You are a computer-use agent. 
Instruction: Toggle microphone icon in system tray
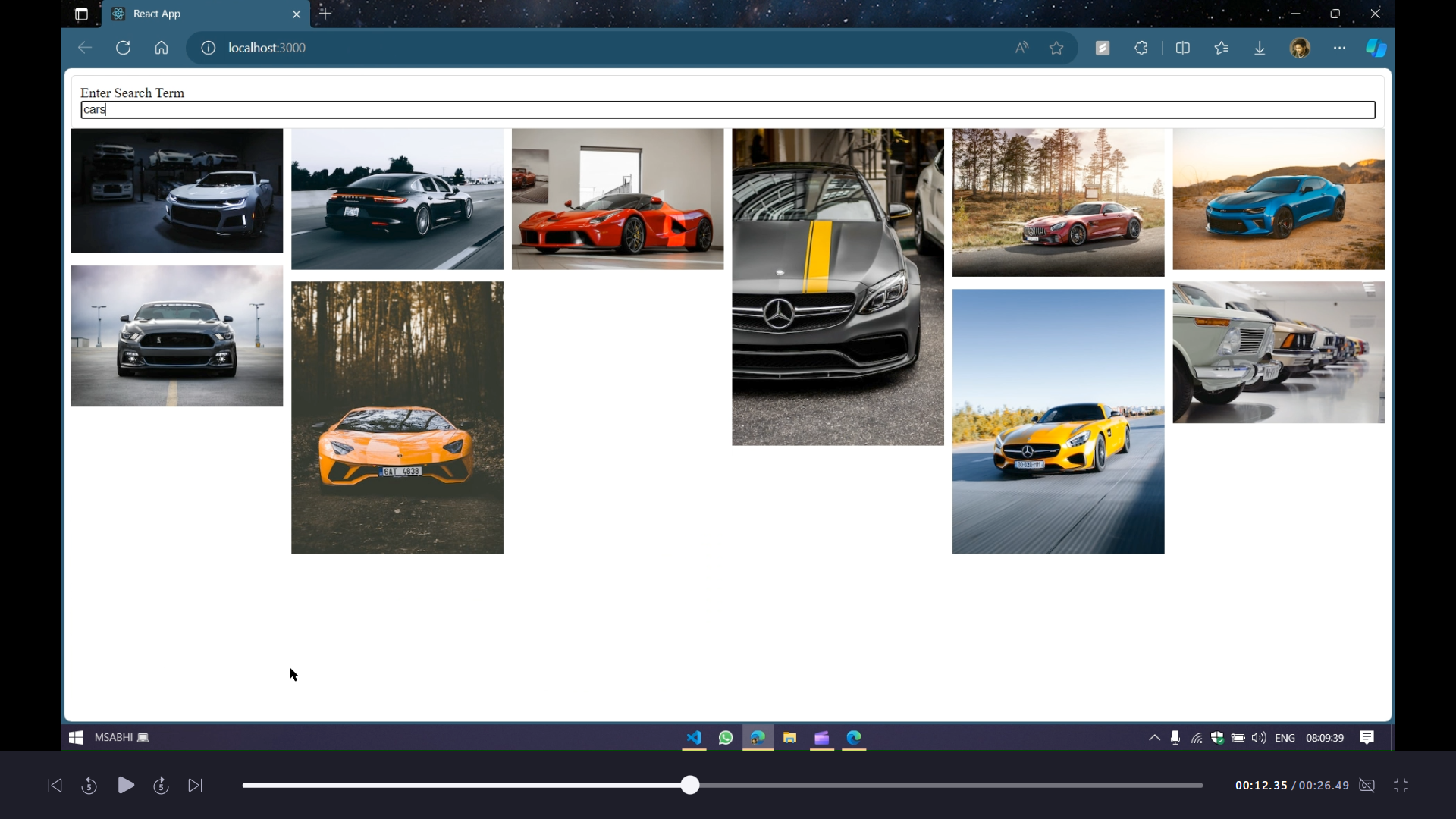1175,738
